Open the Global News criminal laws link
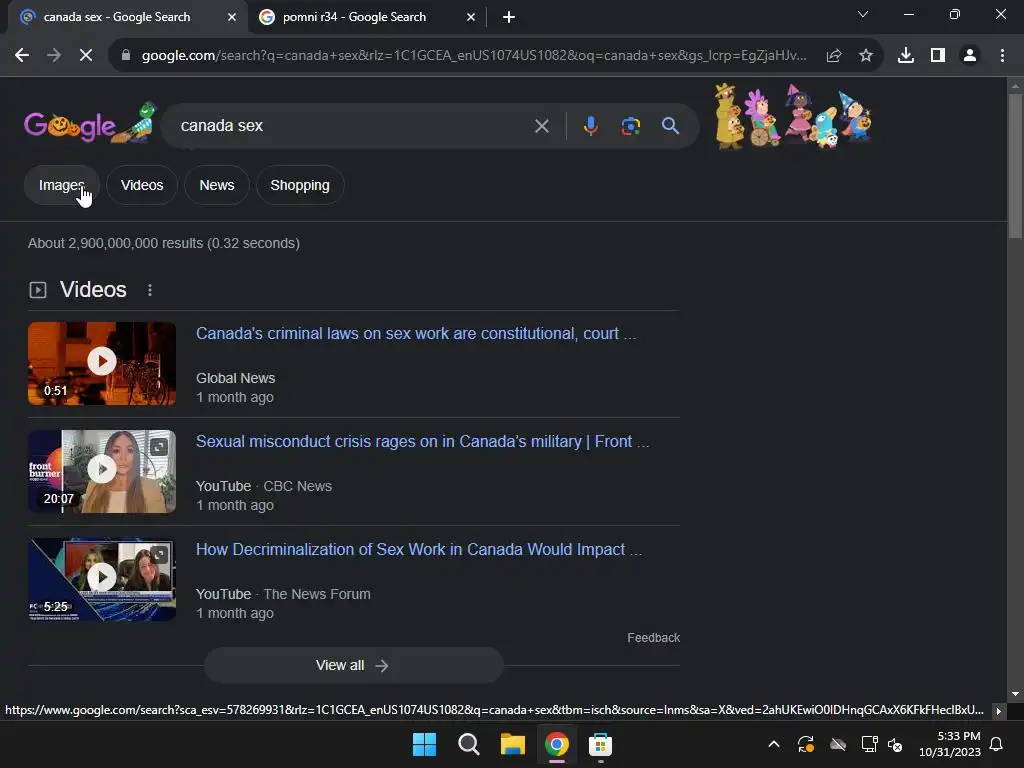The height and width of the screenshot is (768, 1024). click(415, 334)
